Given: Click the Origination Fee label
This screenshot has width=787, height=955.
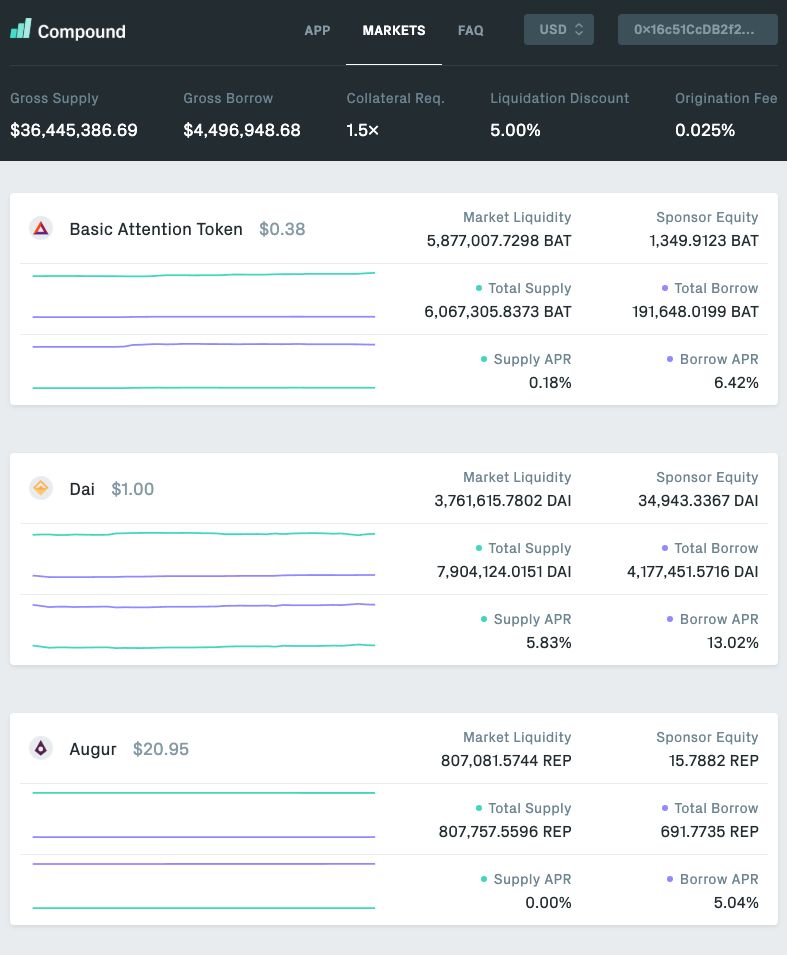Looking at the screenshot, I should (726, 99).
